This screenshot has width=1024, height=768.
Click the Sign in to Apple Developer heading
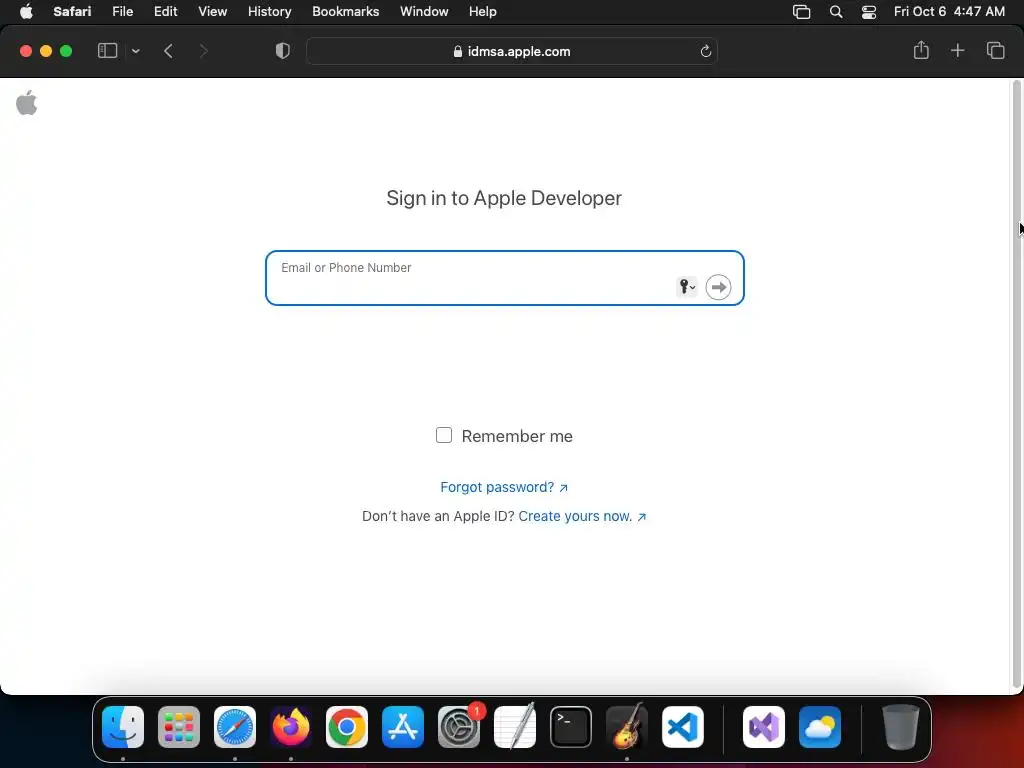click(504, 198)
